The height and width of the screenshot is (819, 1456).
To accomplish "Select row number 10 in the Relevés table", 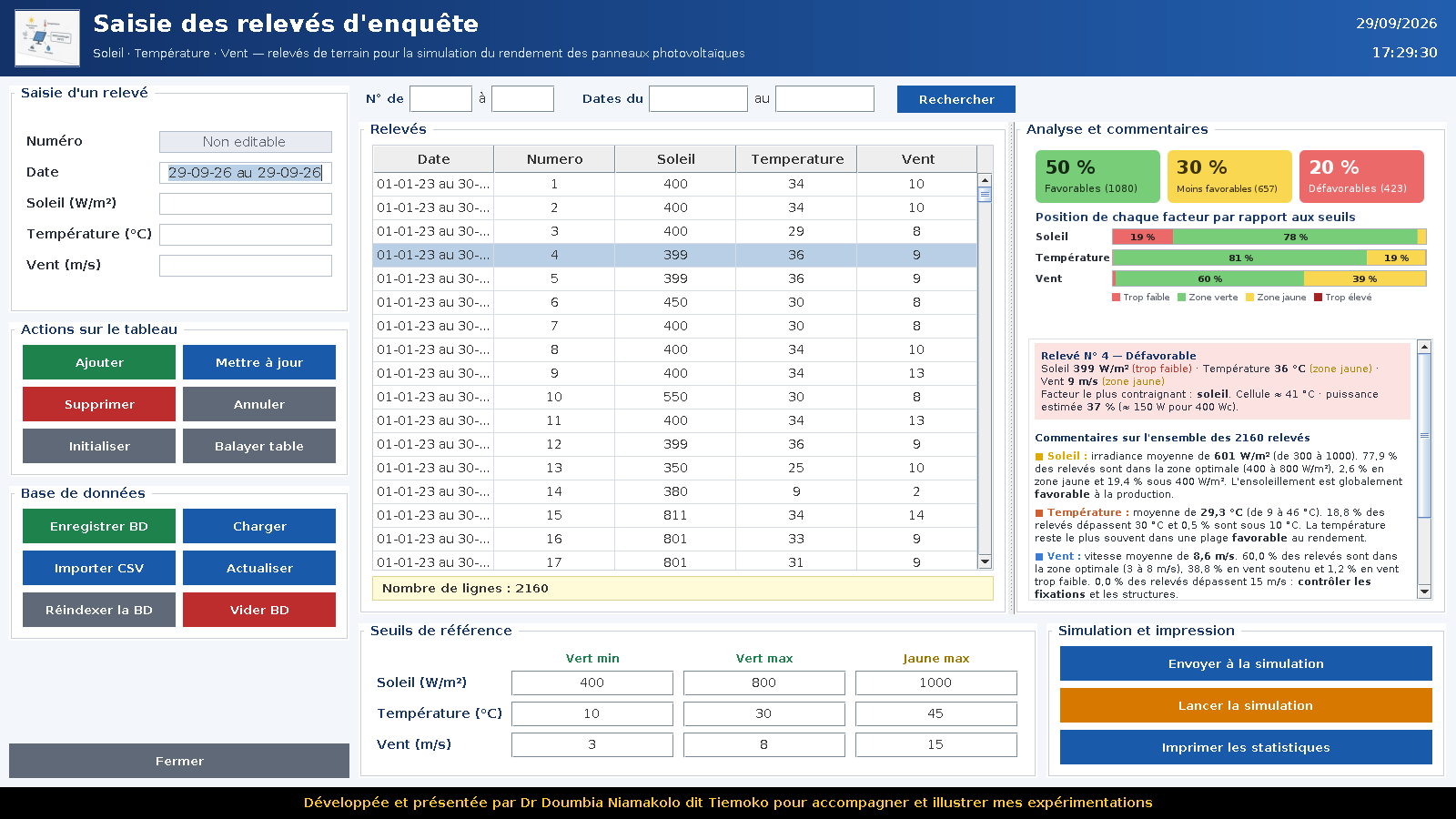I will 675,397.
